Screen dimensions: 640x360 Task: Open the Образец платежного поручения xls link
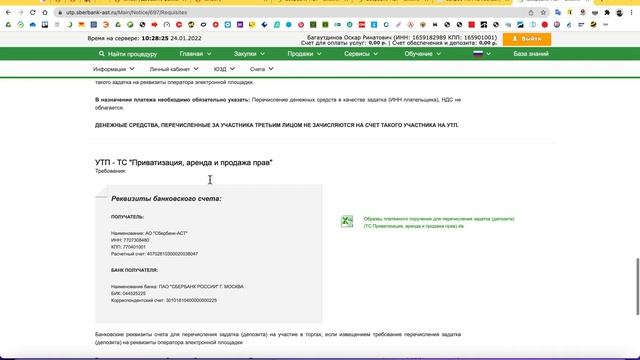pos(439,222)
